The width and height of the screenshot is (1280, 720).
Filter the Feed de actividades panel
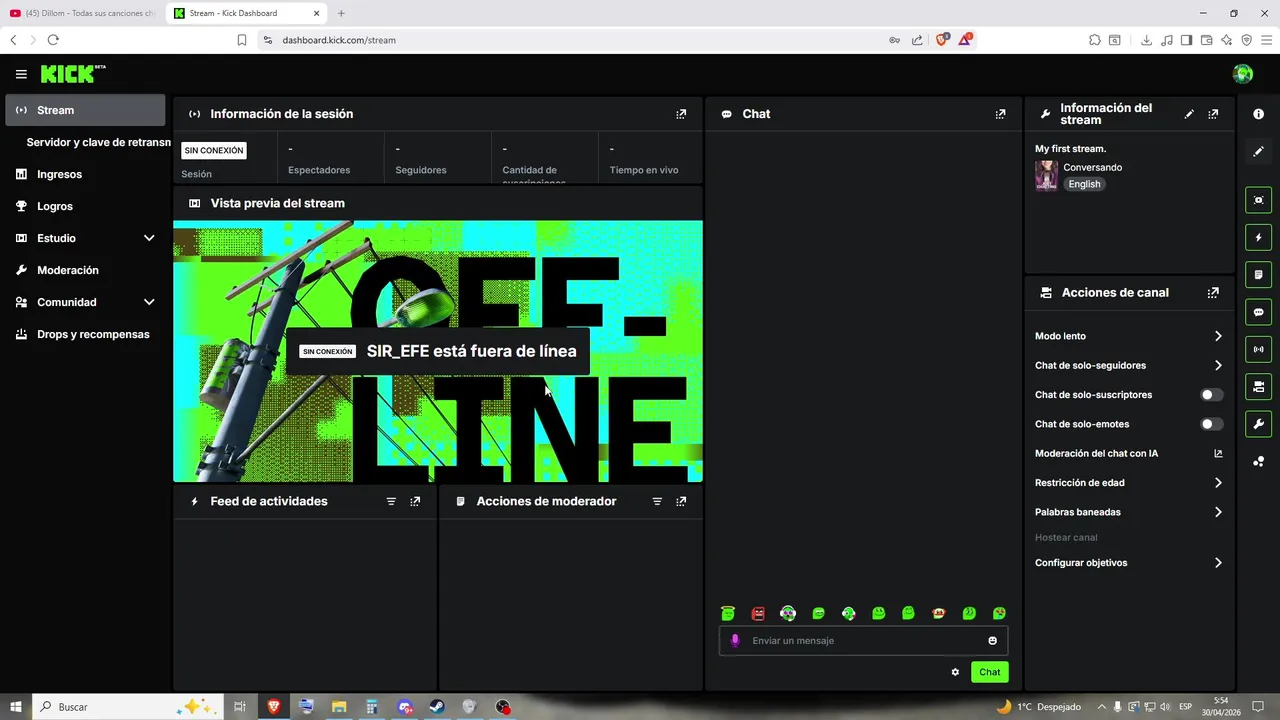(x=391, y=501)
